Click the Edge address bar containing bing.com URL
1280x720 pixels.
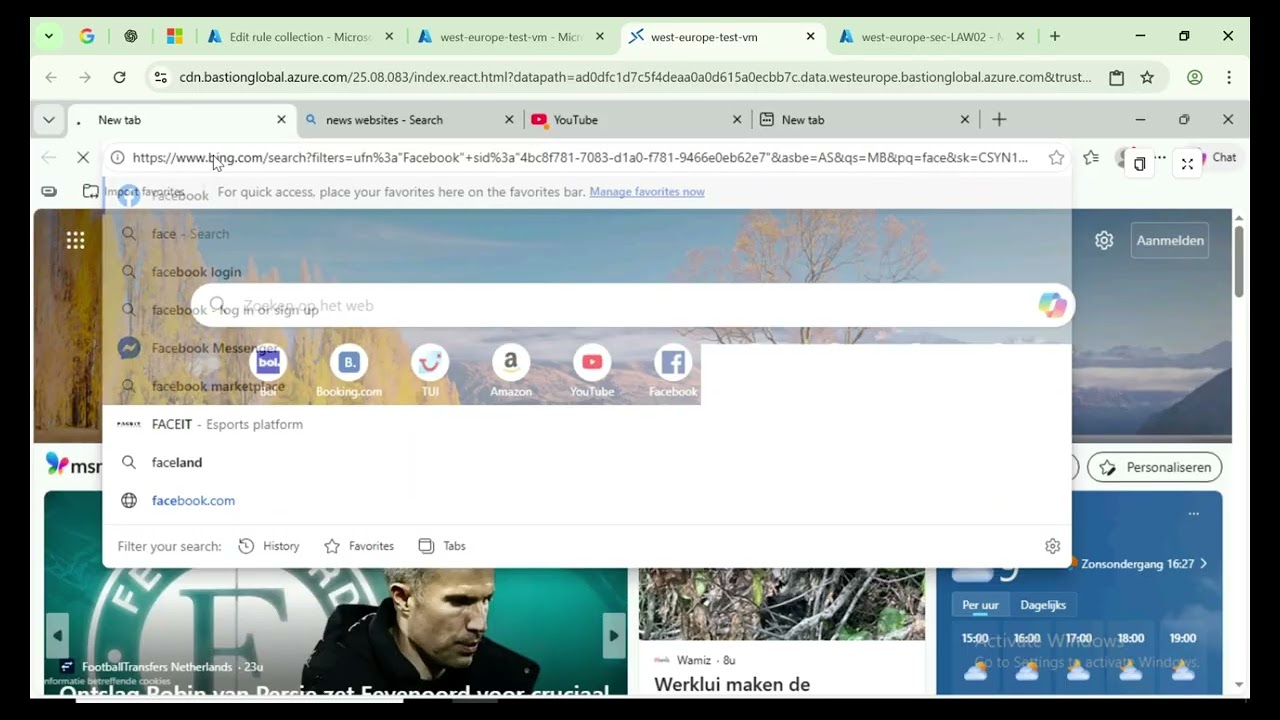click(x=580, y=157)
